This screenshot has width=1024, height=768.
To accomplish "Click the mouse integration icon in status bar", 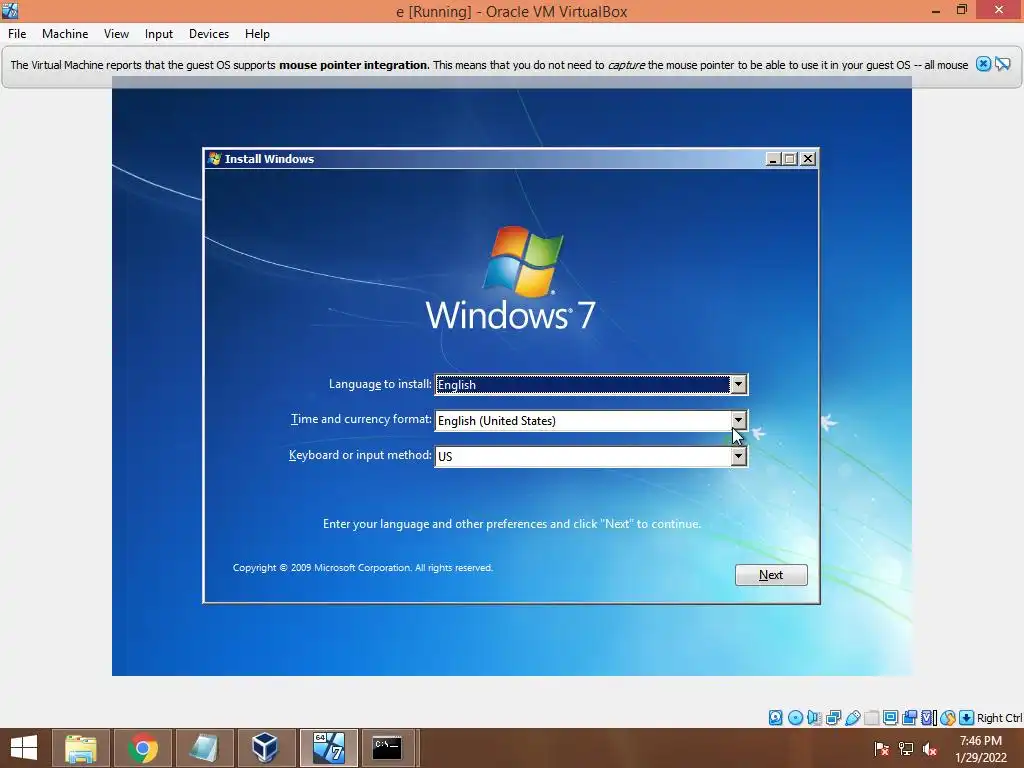I will click(x=948, y=718).
